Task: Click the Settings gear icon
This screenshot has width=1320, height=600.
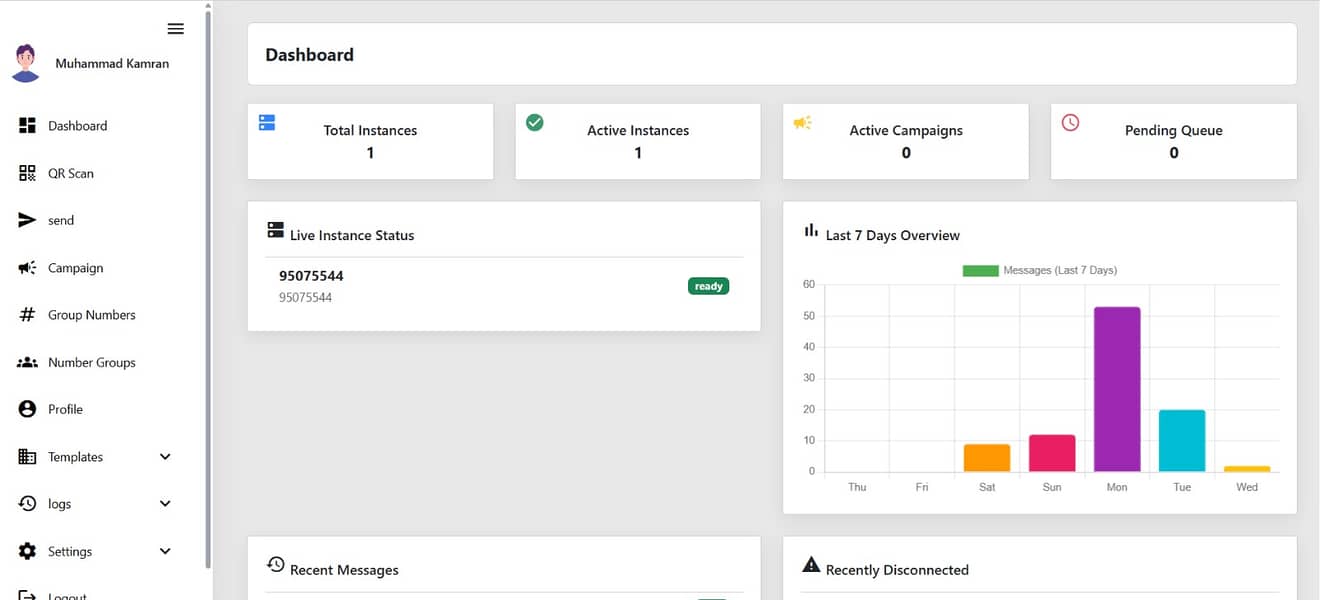Action: coord(28,551)
